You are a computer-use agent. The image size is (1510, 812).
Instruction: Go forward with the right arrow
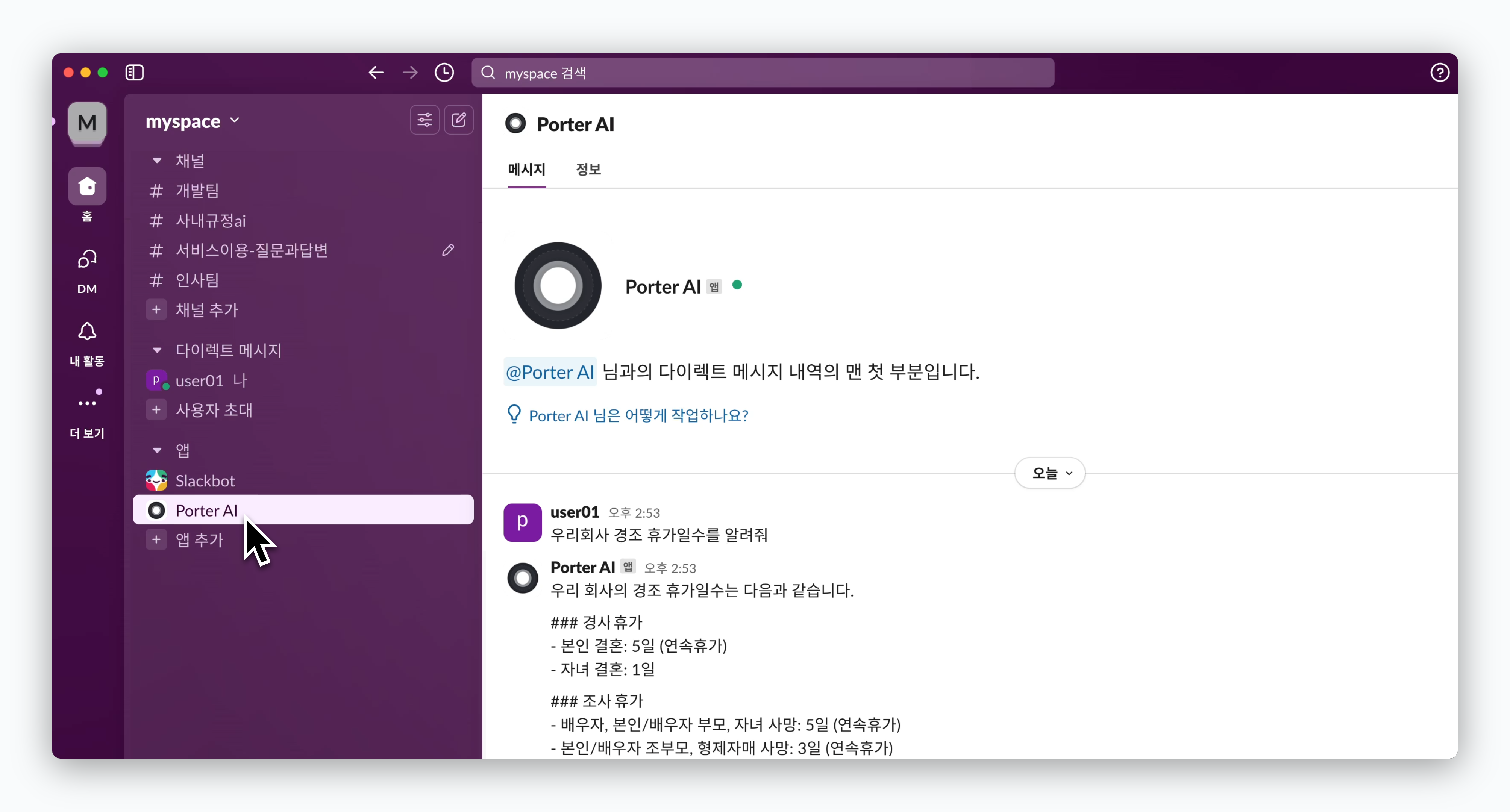tap(410, 73)
